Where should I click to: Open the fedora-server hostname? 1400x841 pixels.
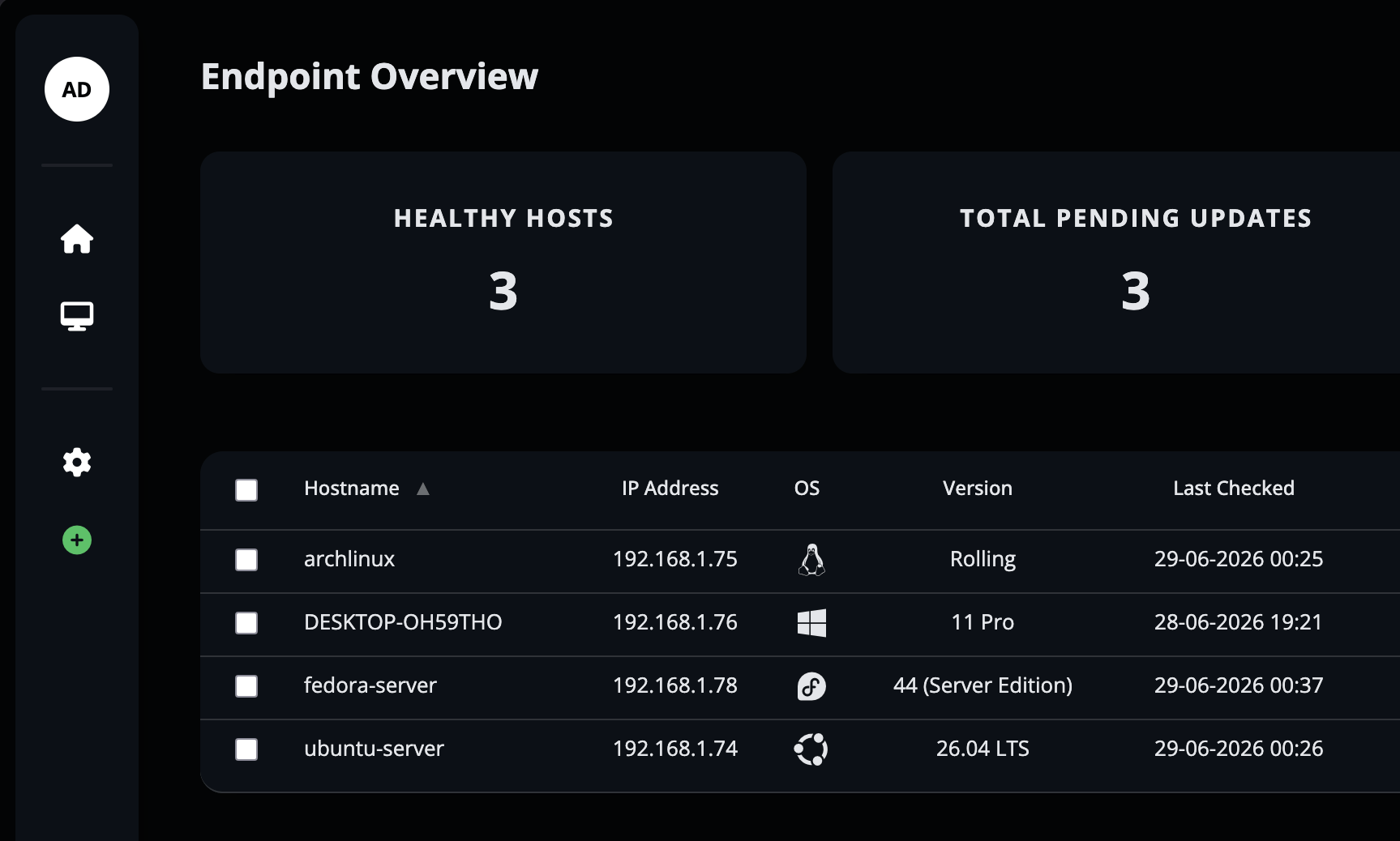tap(370, 685)
